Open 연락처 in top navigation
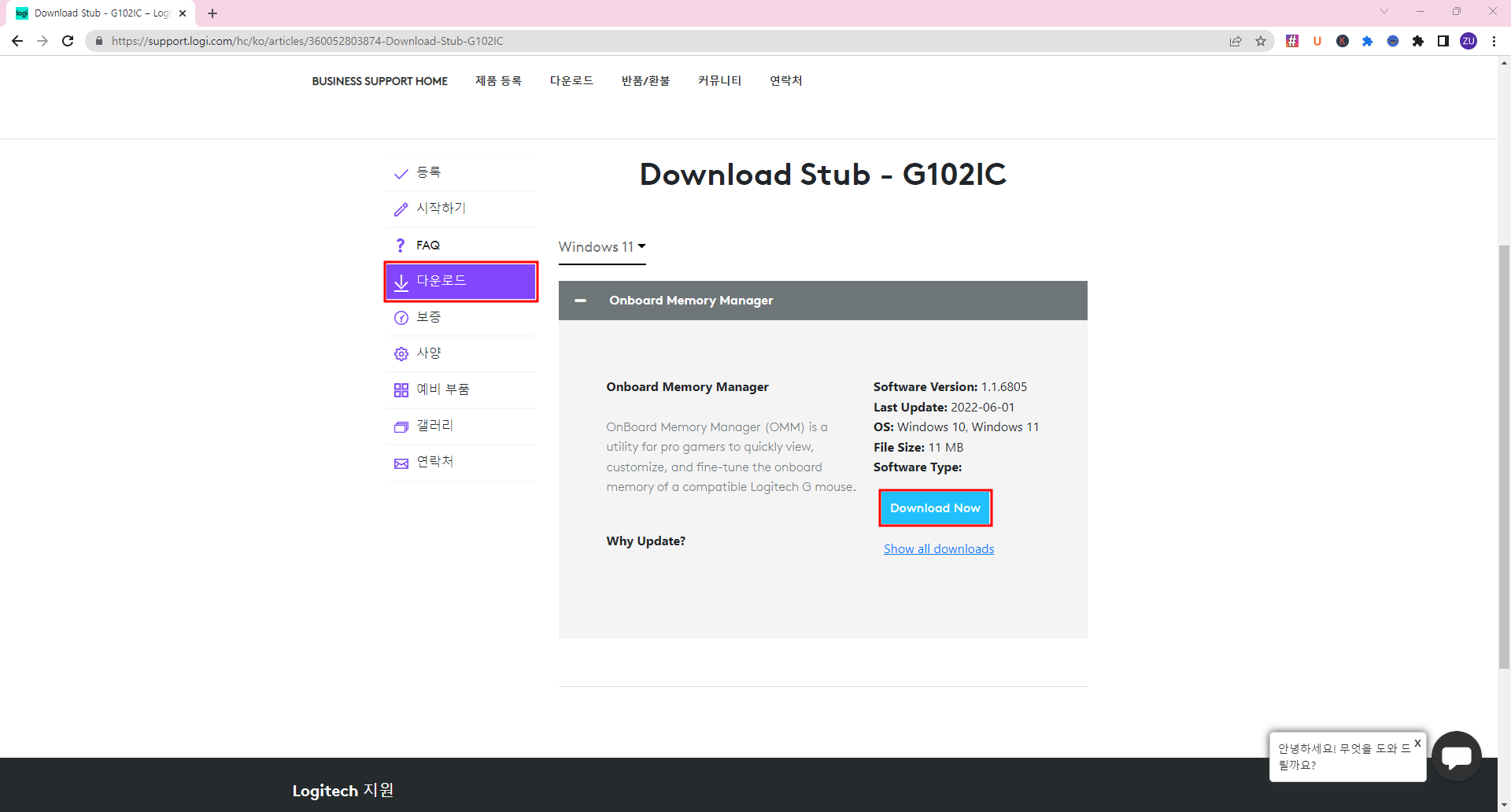This screenshot has width=1511, height=812. [785, 81]
